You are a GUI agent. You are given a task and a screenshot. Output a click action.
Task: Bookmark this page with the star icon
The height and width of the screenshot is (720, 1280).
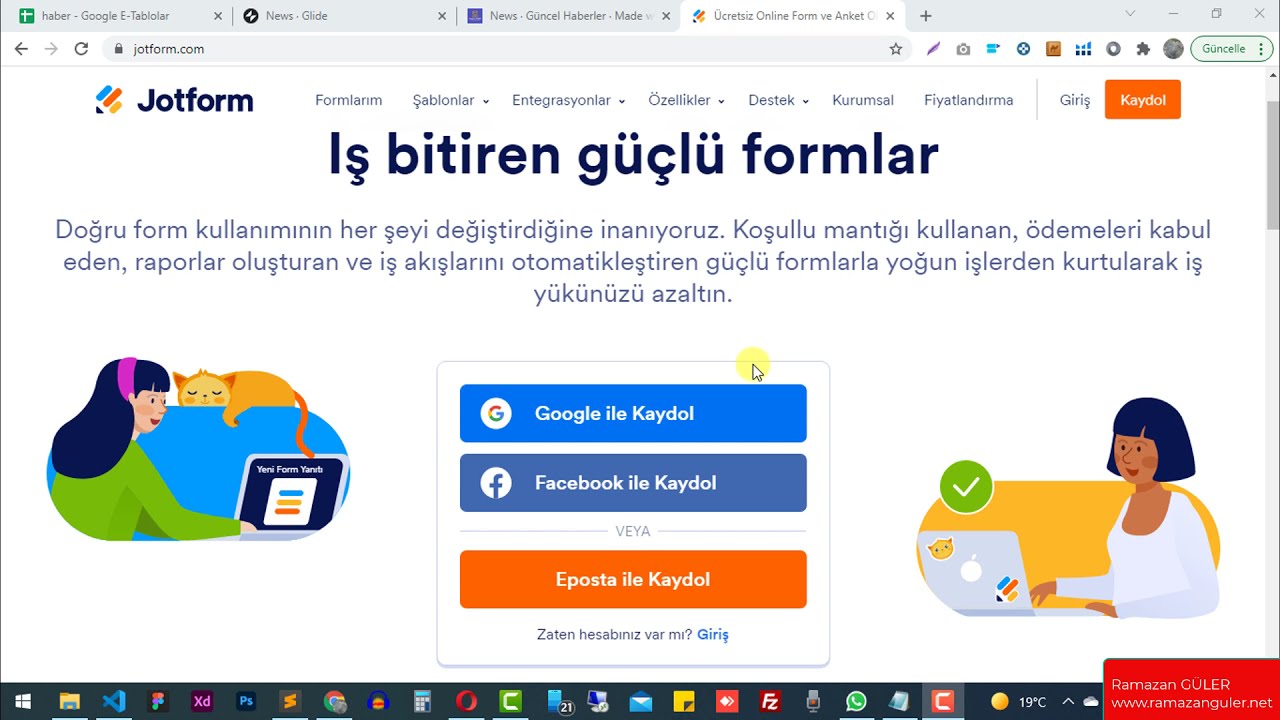click(x=896, y=49)
